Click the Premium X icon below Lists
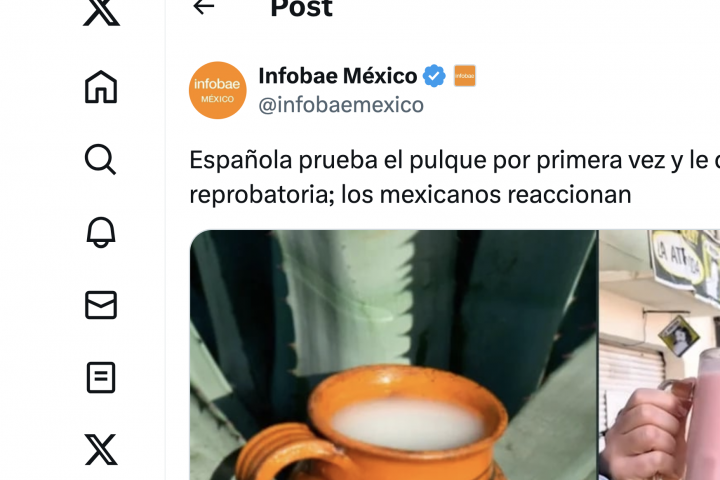This screenshot has height=480, width=720. coord(101,450)
